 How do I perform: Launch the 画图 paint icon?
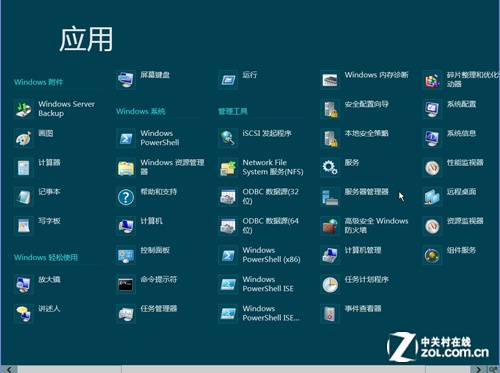[24, 138]
